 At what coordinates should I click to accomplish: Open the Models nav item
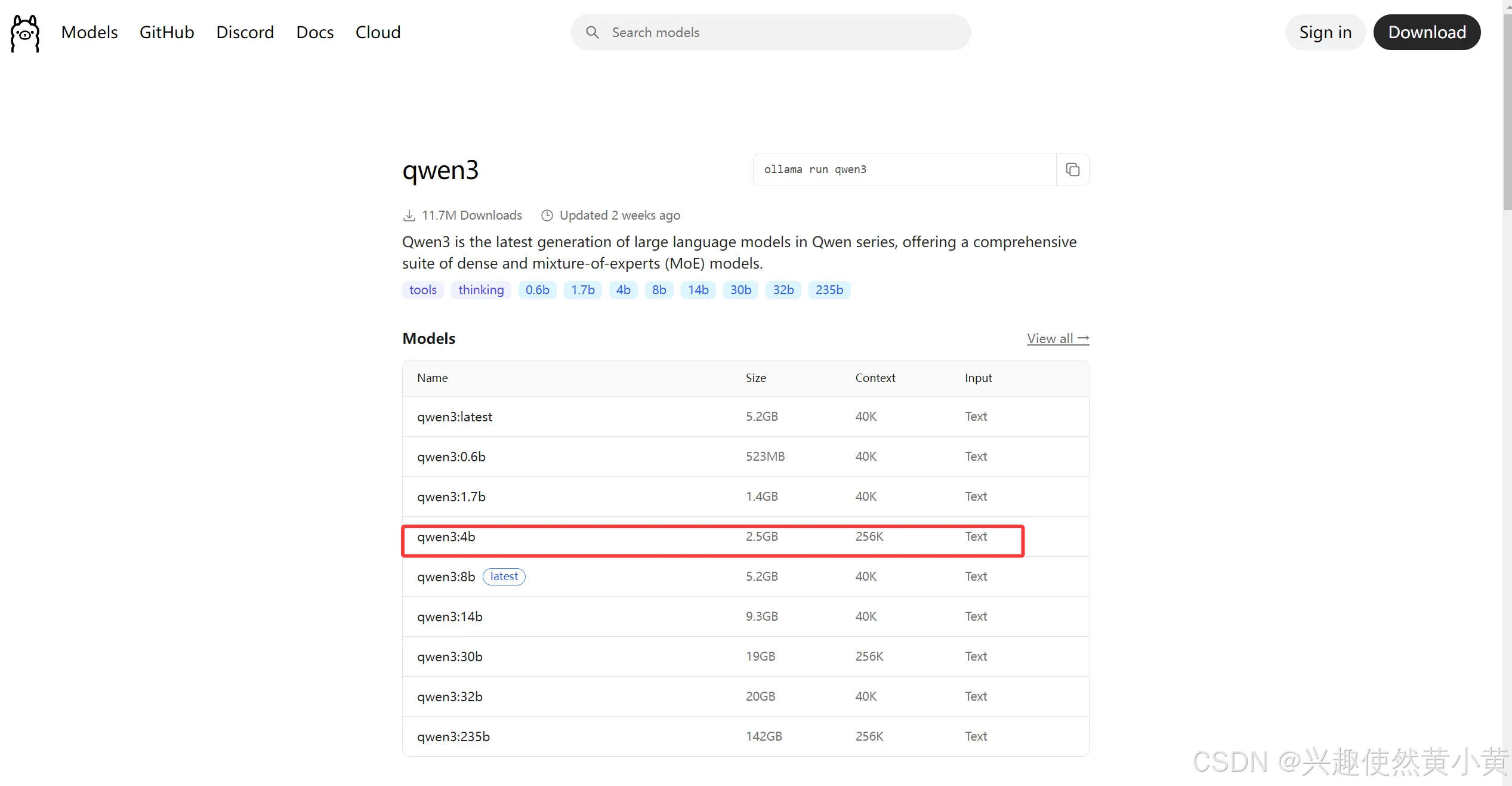(90, 32)
